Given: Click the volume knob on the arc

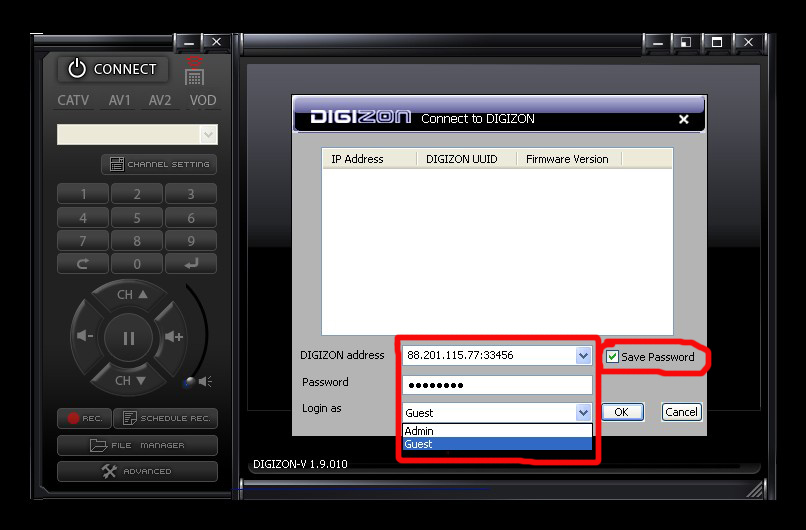Looking at the screenshot, I should [x=190, y=382].
